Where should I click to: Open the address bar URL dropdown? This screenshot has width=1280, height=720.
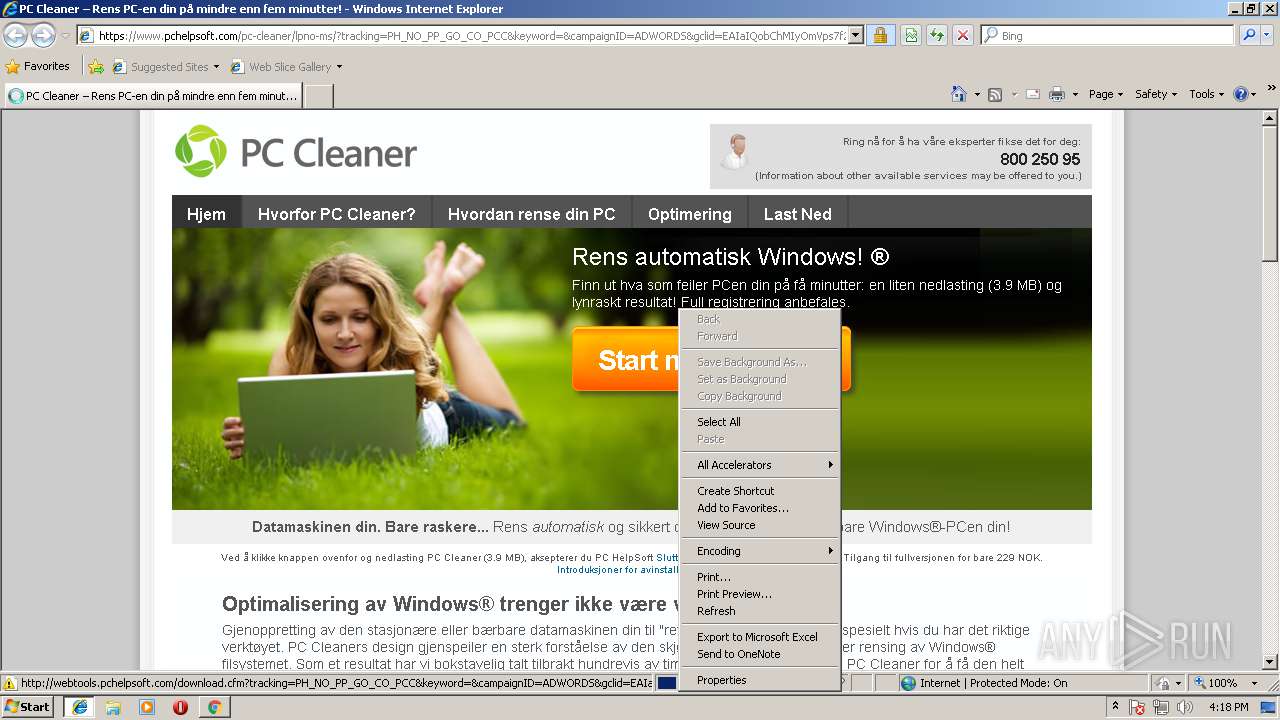click(856, 35)
